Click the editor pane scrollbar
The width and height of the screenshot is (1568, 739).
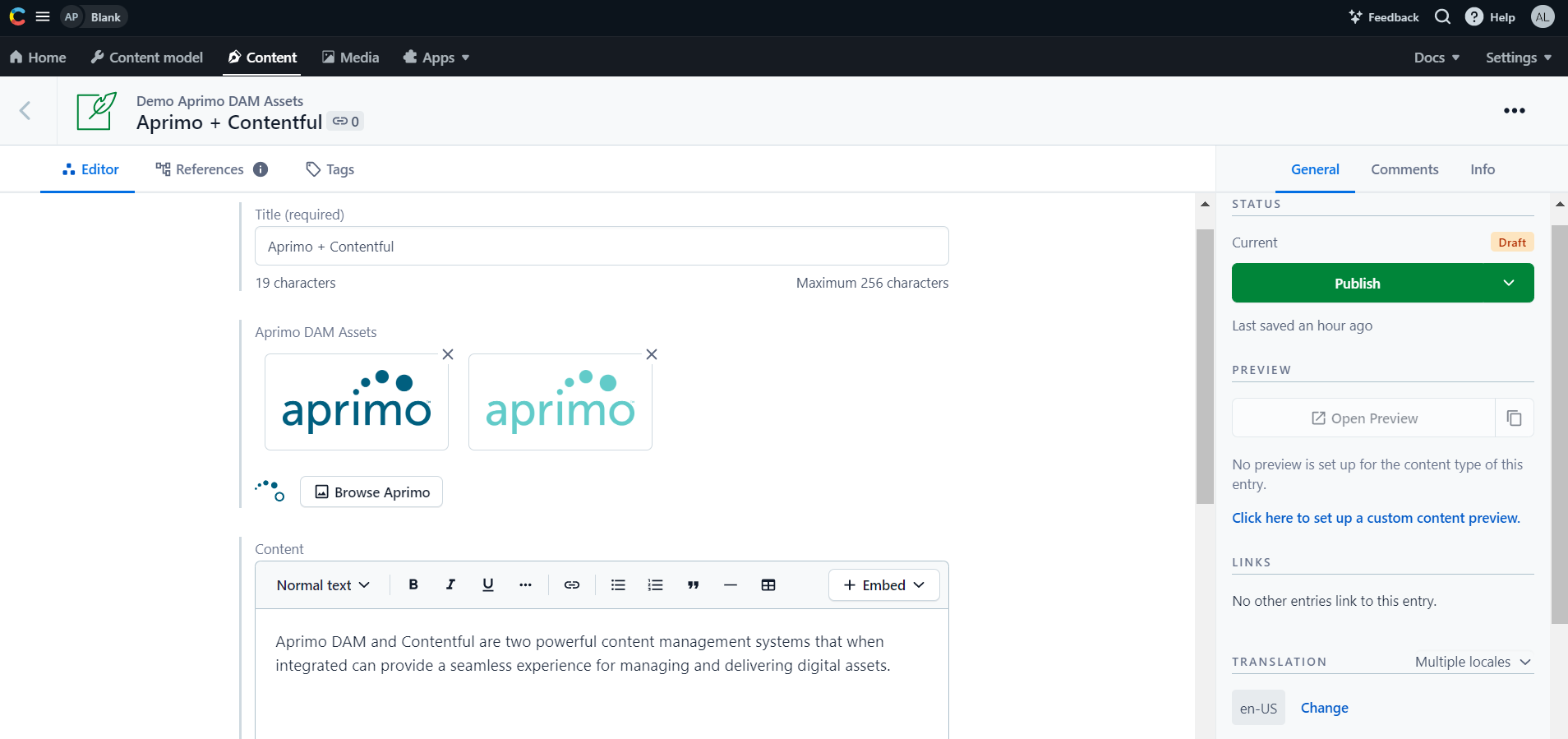point(1205,366)
